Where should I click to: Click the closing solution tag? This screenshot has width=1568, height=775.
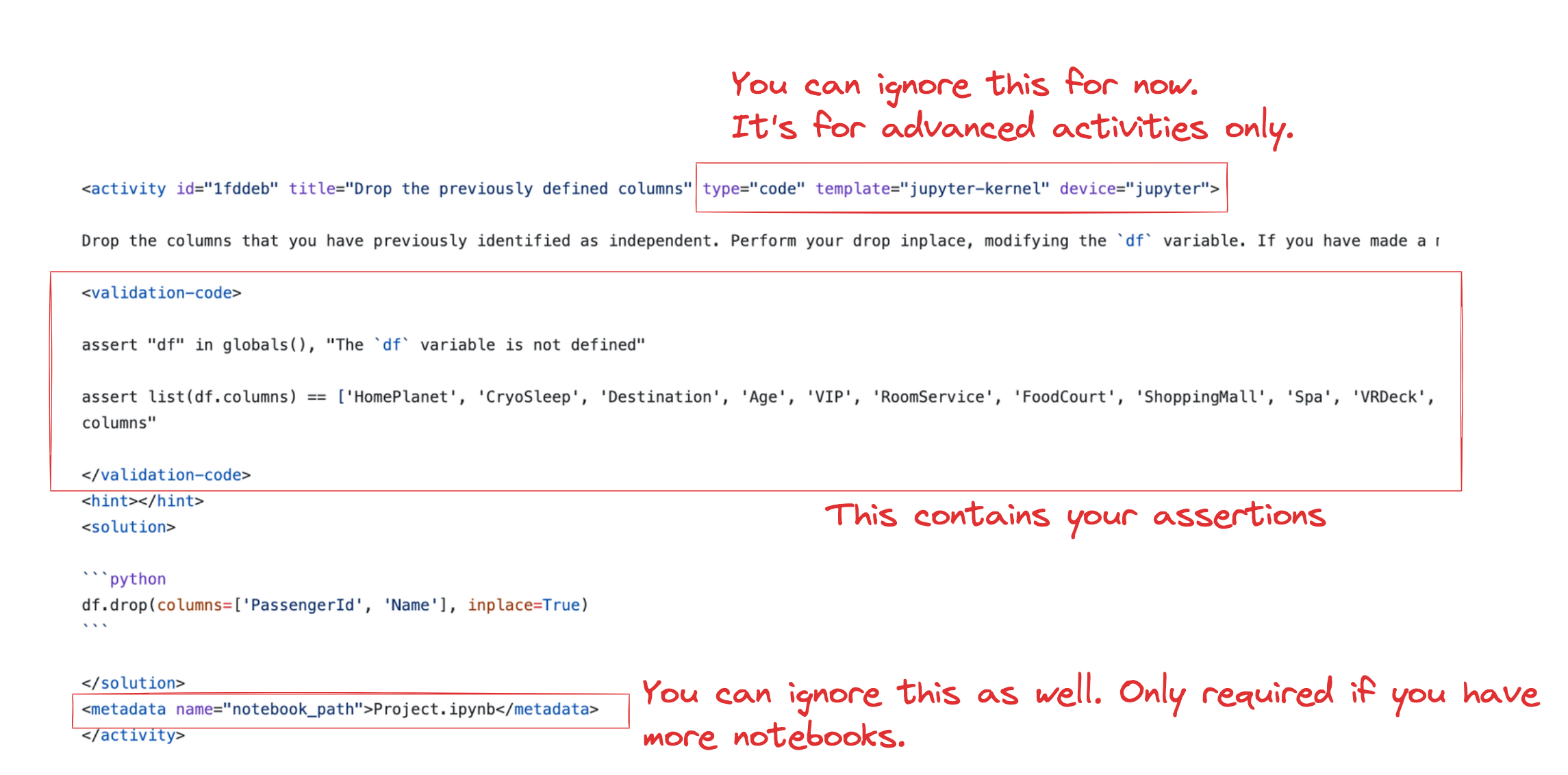click(134, 683)
